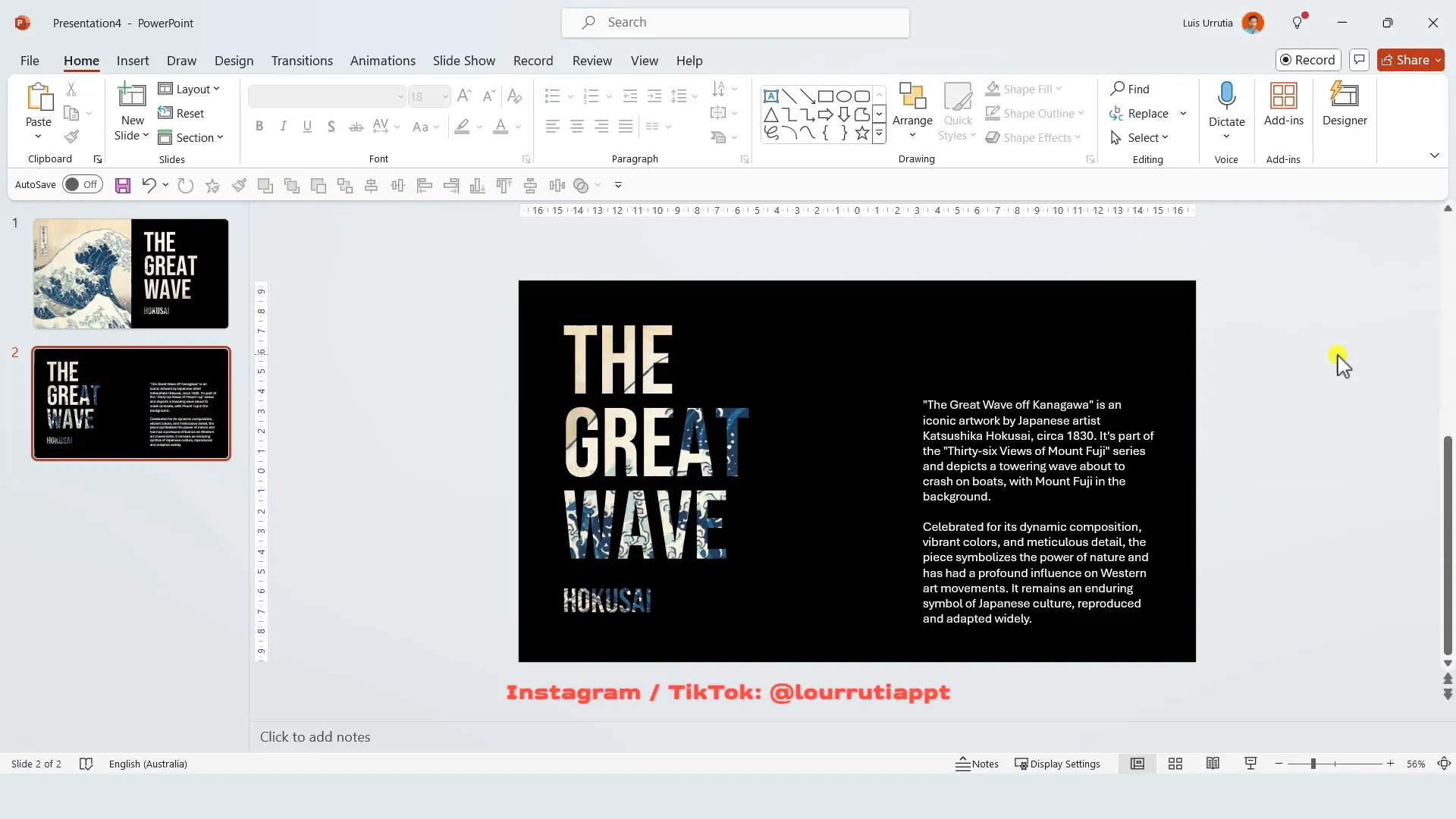
Task: Decrease font size with the smaller A
Action: 490,96
